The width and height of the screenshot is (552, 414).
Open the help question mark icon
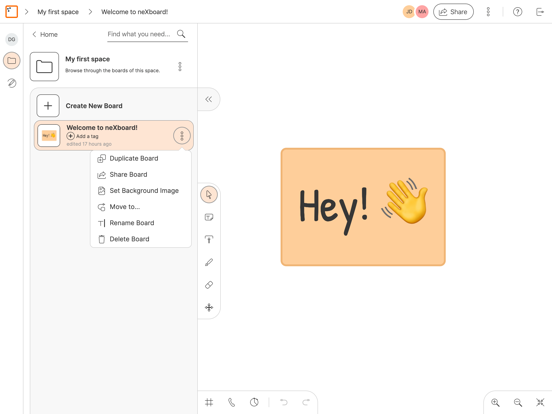coord(517,12)
